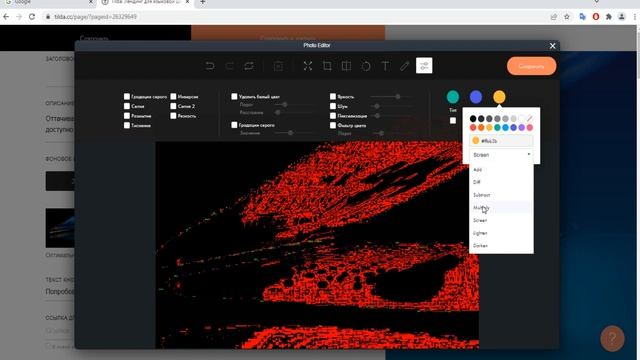Select the resize/expand arrows tool
The height and width of the screenshot is (360, 640).
308,66
